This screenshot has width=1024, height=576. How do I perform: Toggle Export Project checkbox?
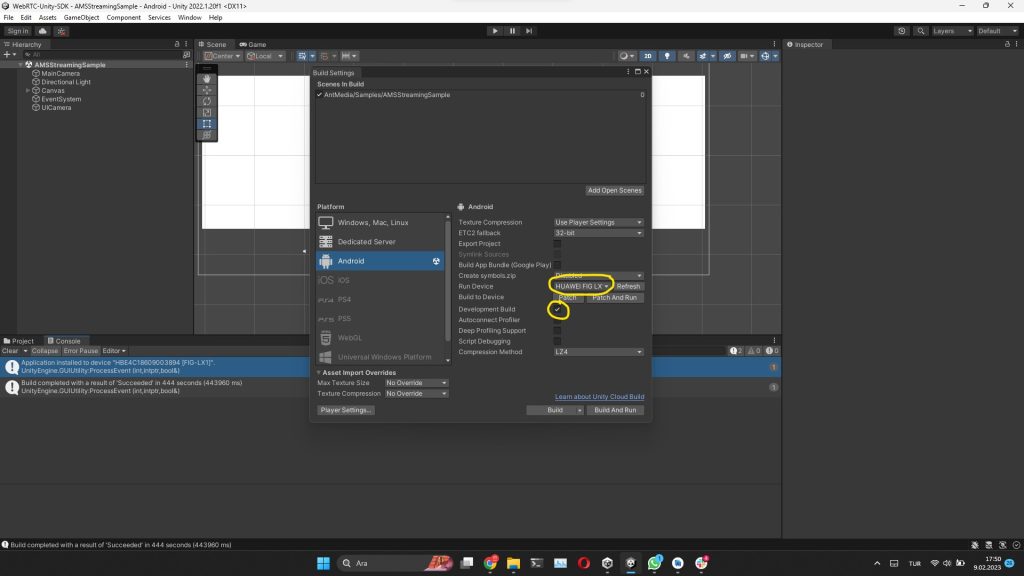point(557,244)
